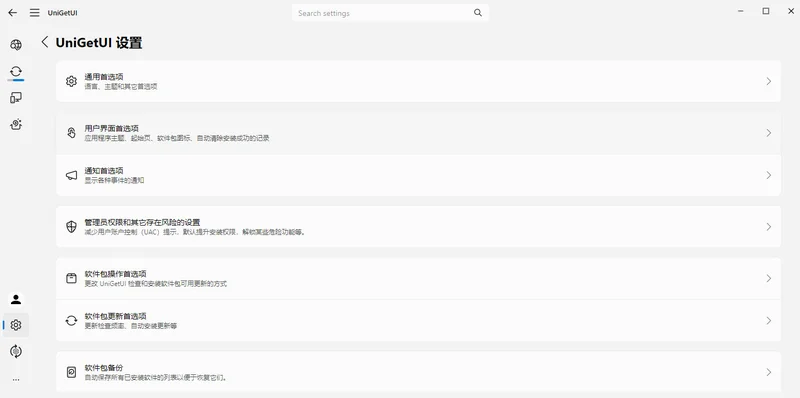Expand the 通知首选项 chevron arrow
Image resolution: width=800 pixels, height=398 pixels.
click(768, 175)
